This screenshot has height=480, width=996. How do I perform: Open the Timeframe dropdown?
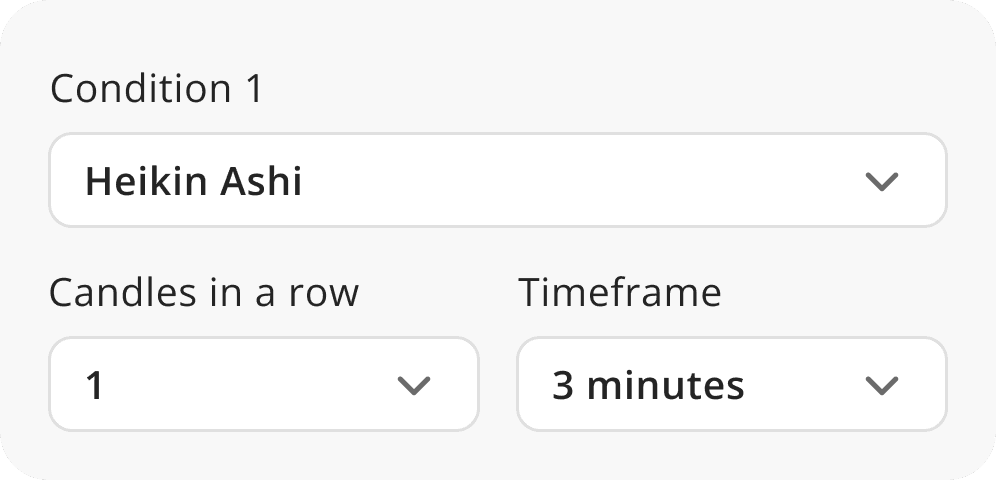point(731,385)
